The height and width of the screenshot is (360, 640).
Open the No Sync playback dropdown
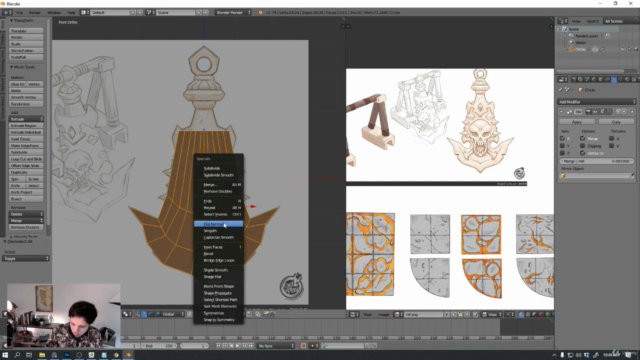[276, 346]
